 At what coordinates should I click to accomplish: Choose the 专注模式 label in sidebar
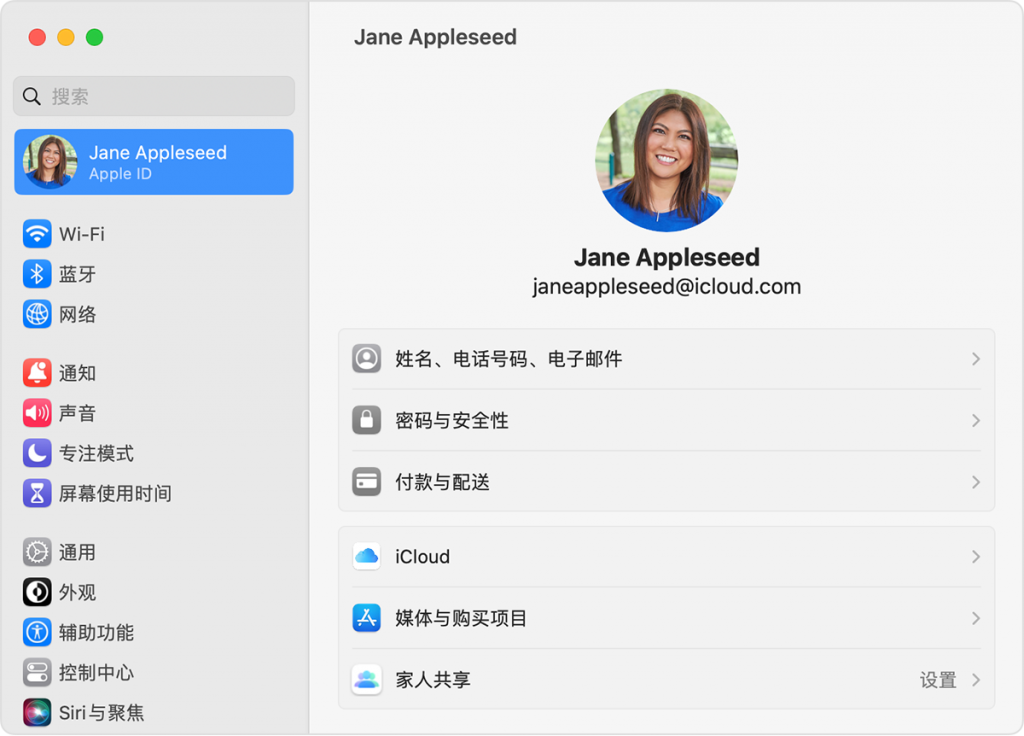96,453
